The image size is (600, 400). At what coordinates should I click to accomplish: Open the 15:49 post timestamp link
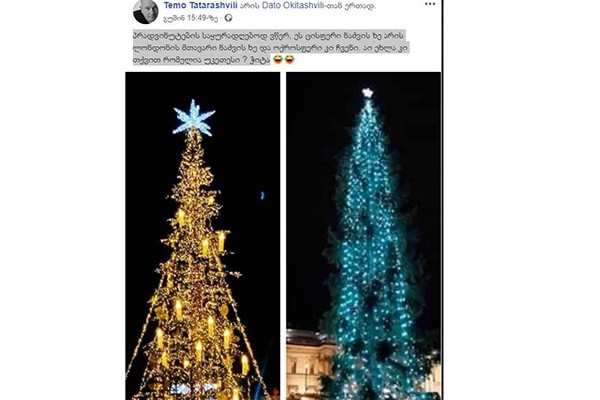(192, 18)
